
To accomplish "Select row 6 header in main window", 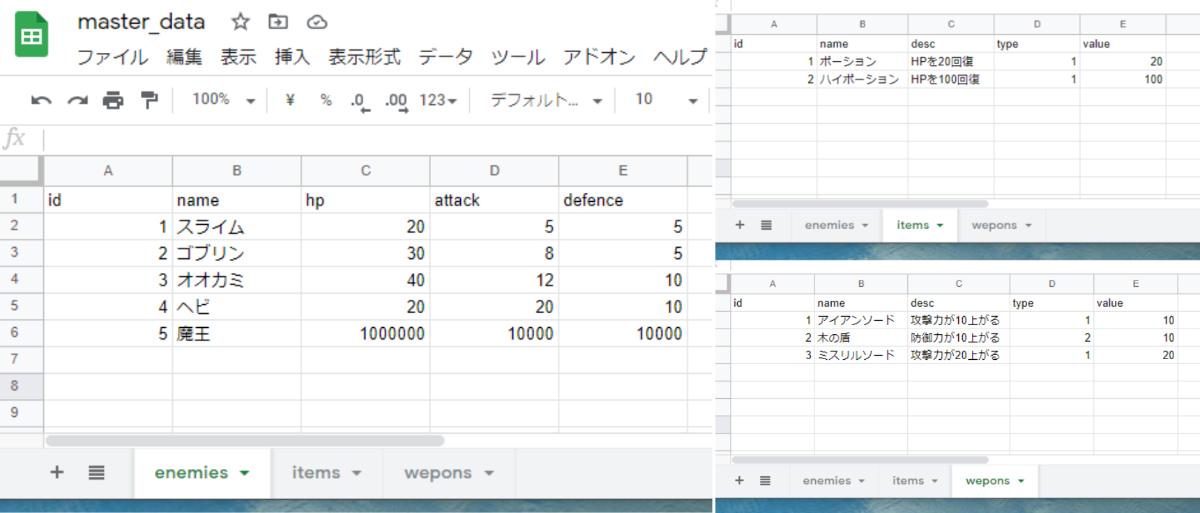I will click(x=21, y=334).
